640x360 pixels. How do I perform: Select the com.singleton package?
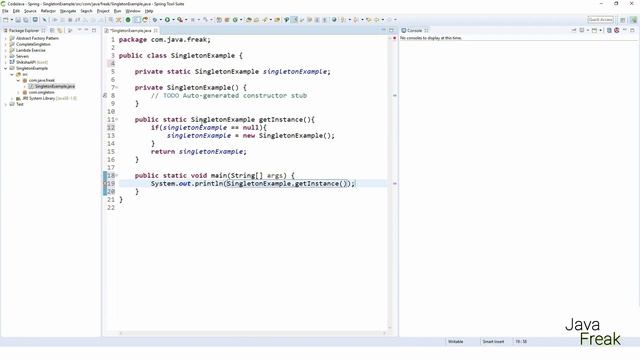(x=41, y=92)
